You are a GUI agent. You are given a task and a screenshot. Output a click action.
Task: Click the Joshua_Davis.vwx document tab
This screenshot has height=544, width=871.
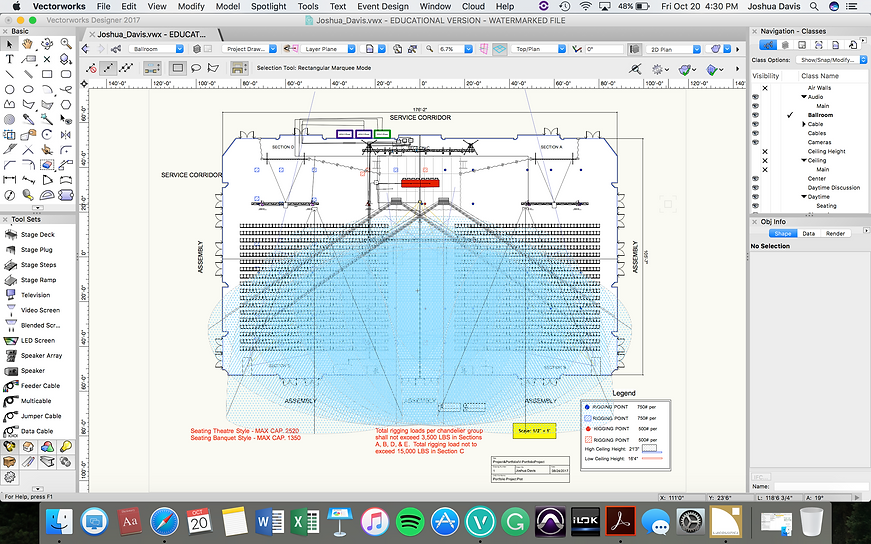tap(151, 33)
